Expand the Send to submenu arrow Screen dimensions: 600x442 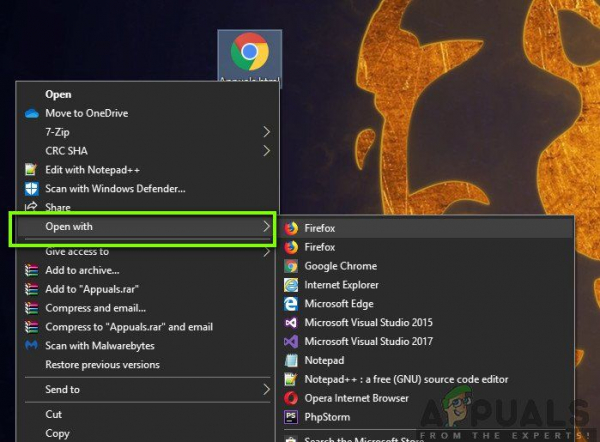[267, 390]
